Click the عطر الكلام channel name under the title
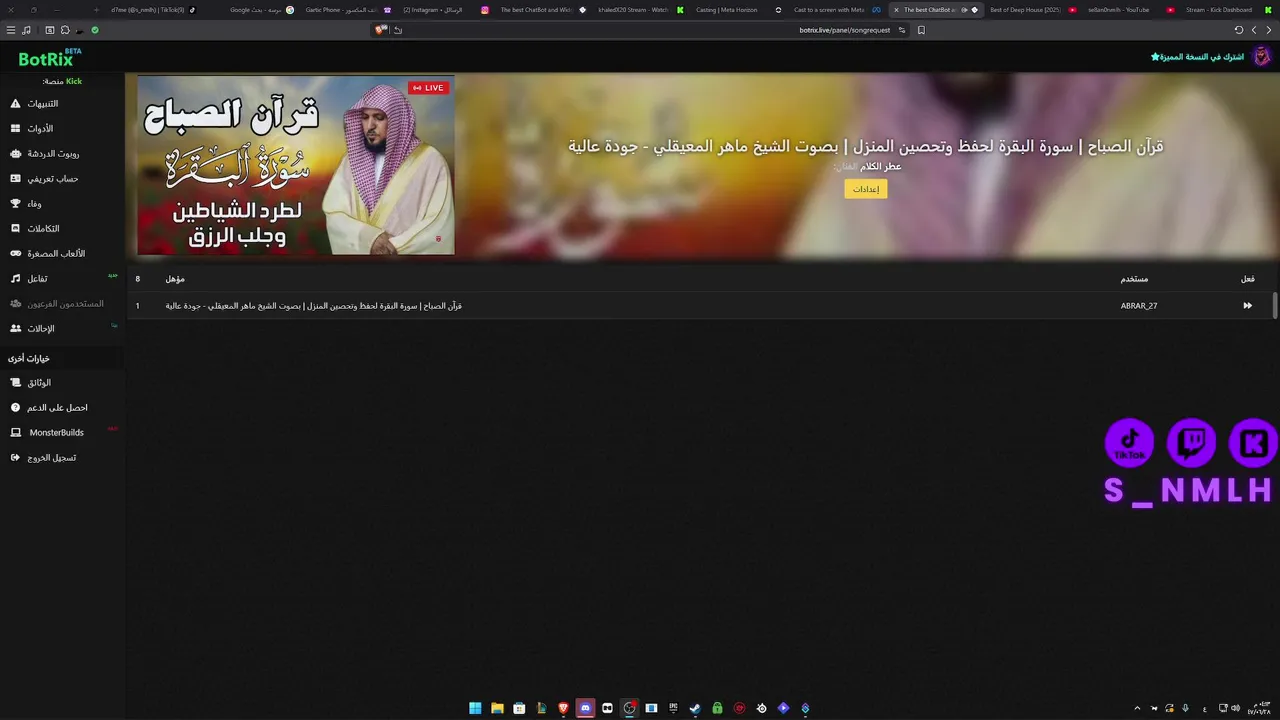The width and height of the screenshot is (1280, 720). pos(880,167)
